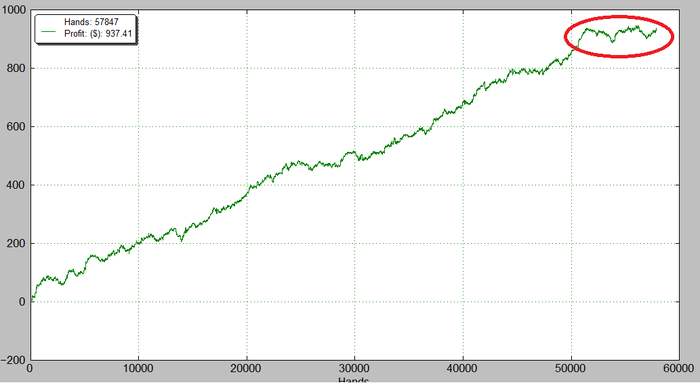Click y-axis label 400
The width and height of the screenshot is (700, 383).
(16, 185)
